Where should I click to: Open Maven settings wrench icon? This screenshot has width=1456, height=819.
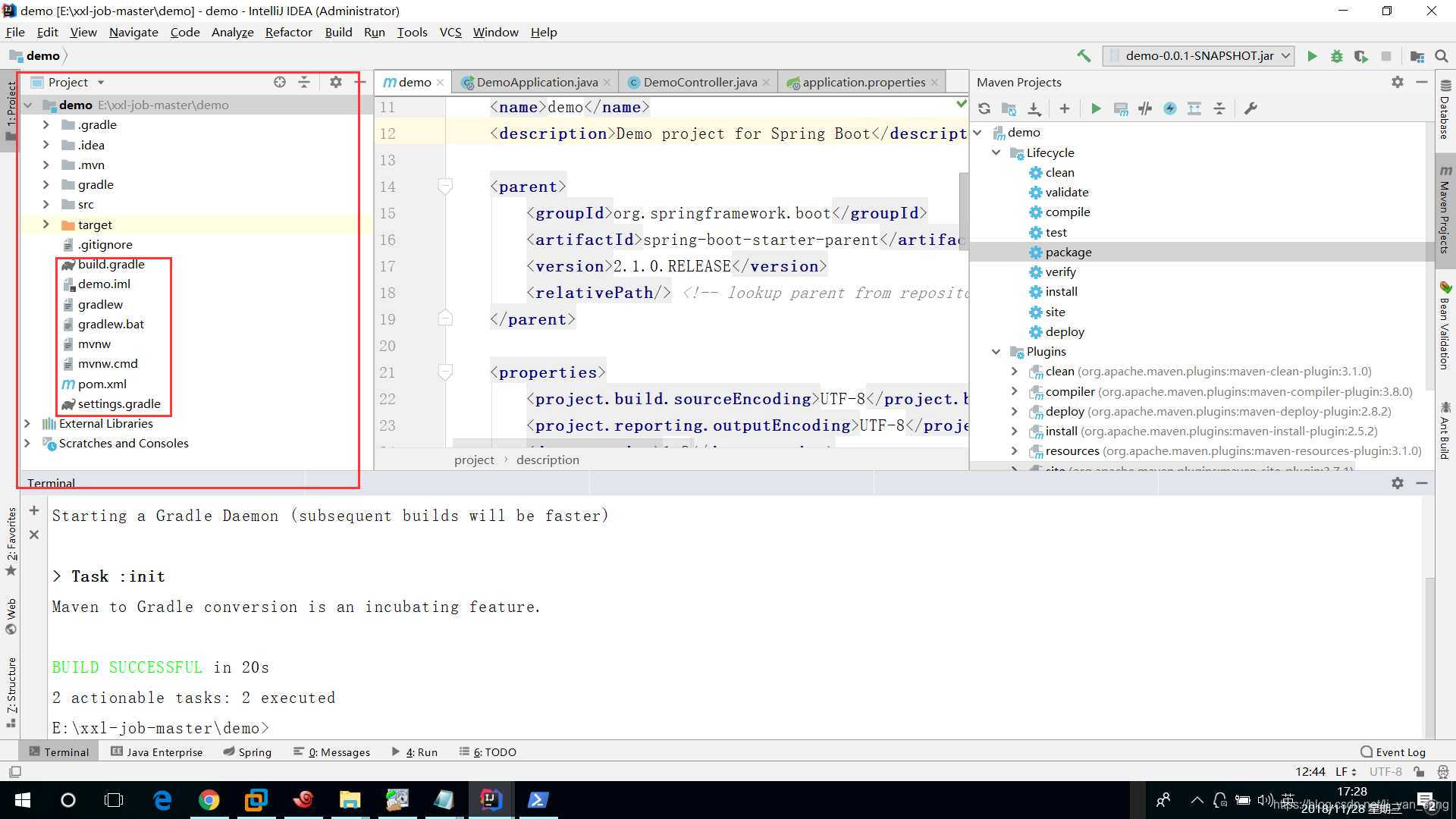click(x=1251, y=108)
